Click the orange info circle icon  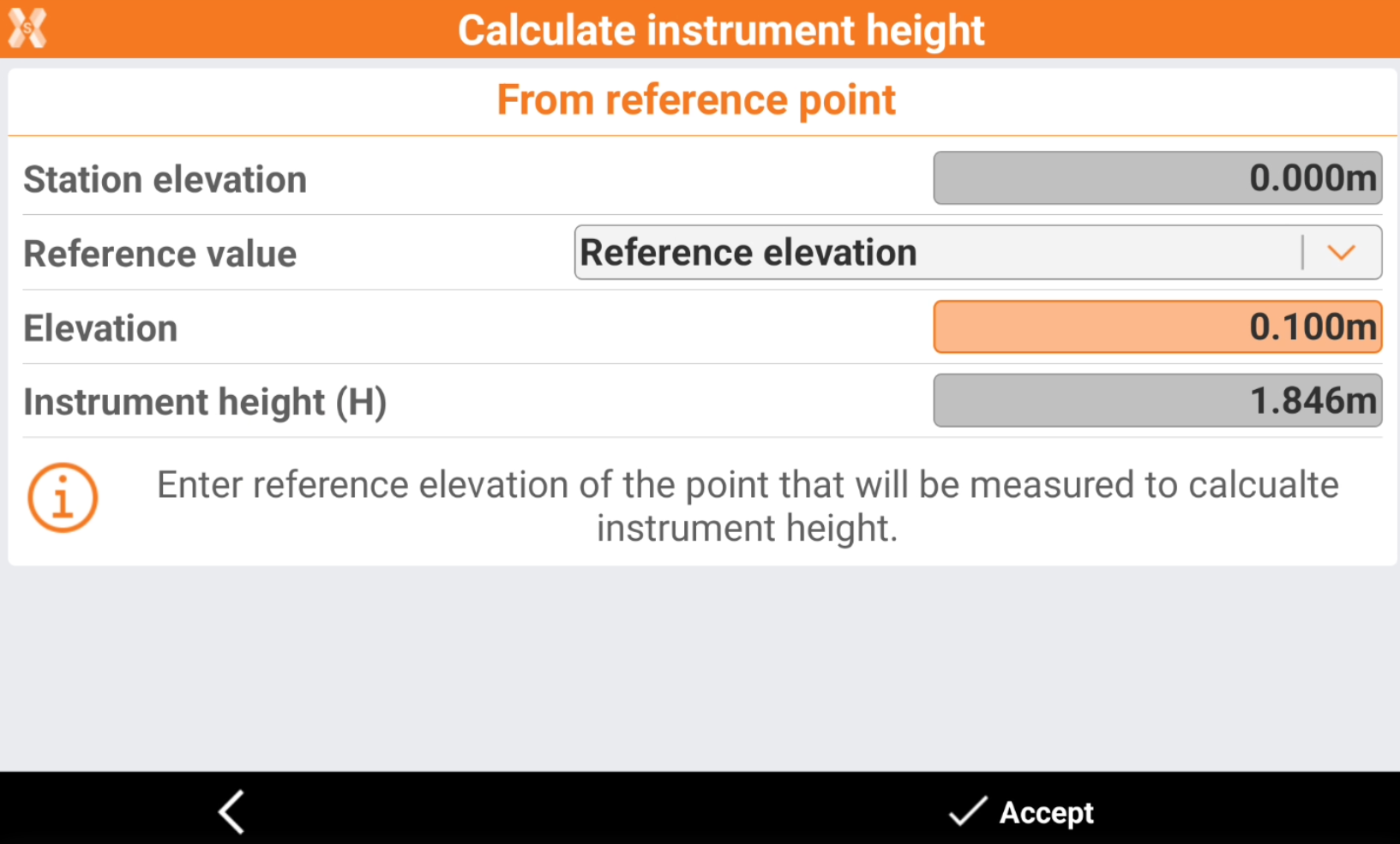point(63,498)
